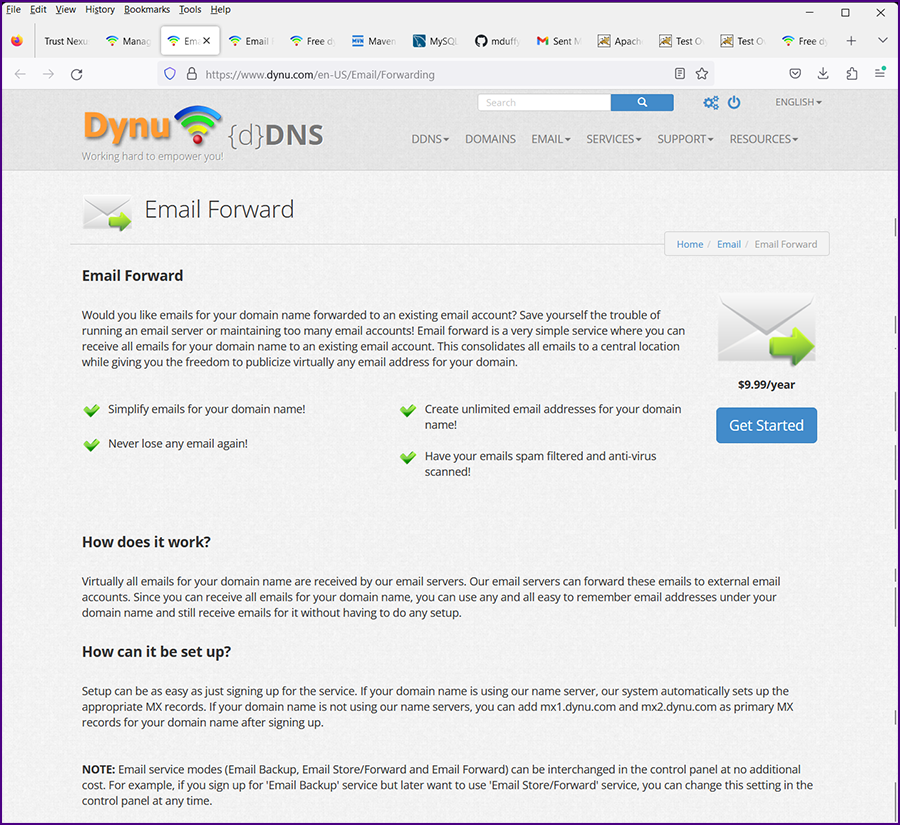Click the control panel gears icon
The image size is (900, 825).
711,103
